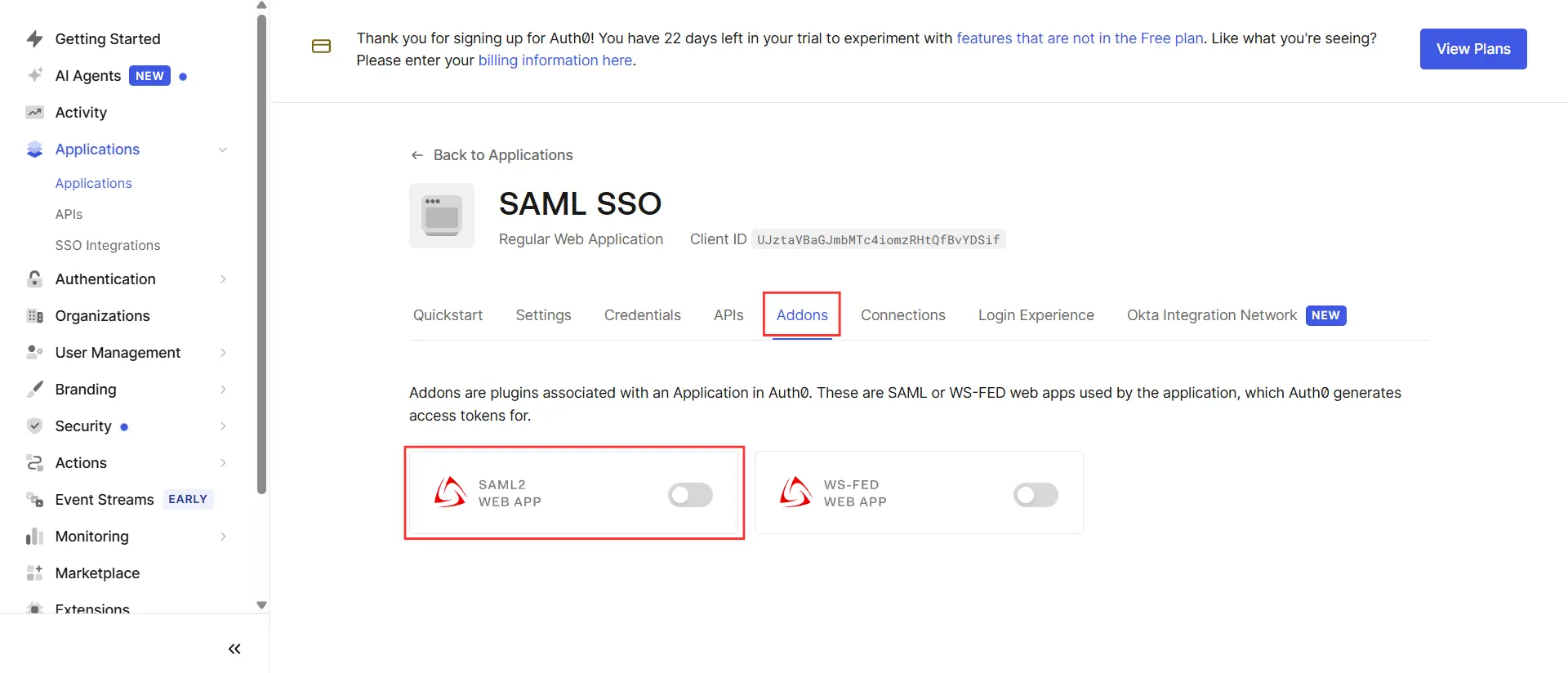Click the Marketplace grid-plus icon
The image size is (1568, 673).
34,573
